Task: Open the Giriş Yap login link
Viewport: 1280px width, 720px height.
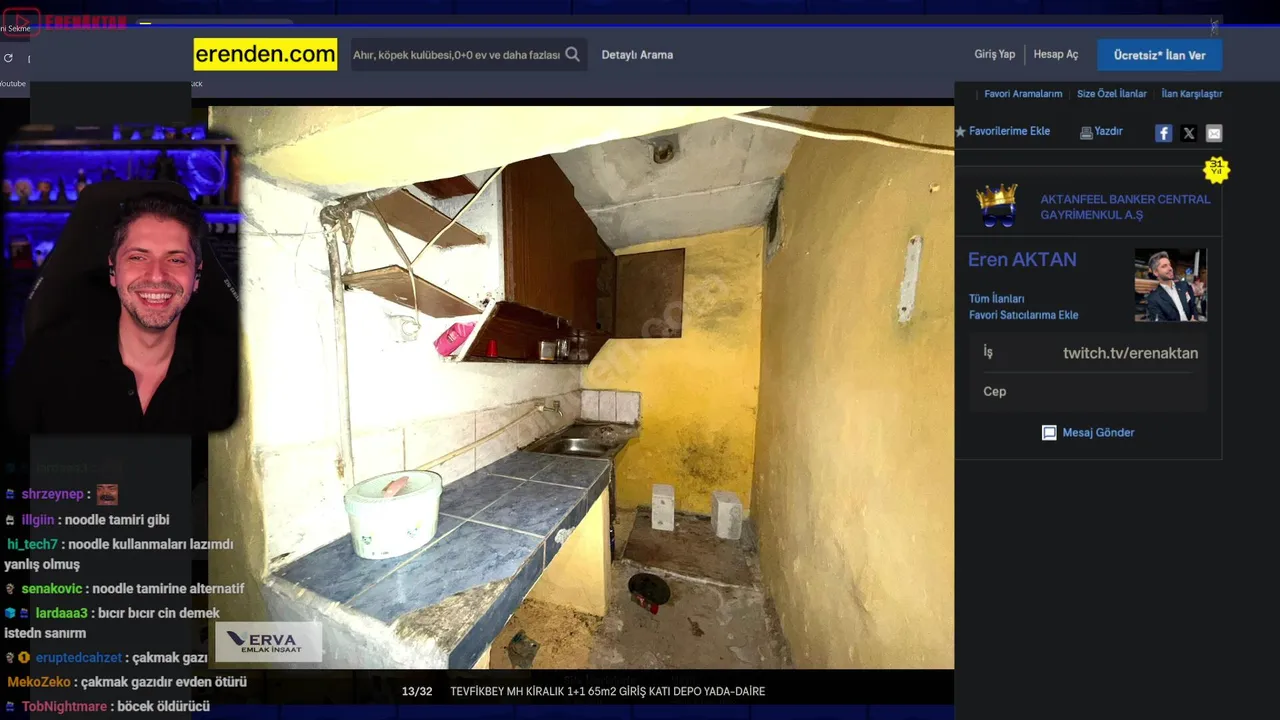Action: click(x=995, y=54)
